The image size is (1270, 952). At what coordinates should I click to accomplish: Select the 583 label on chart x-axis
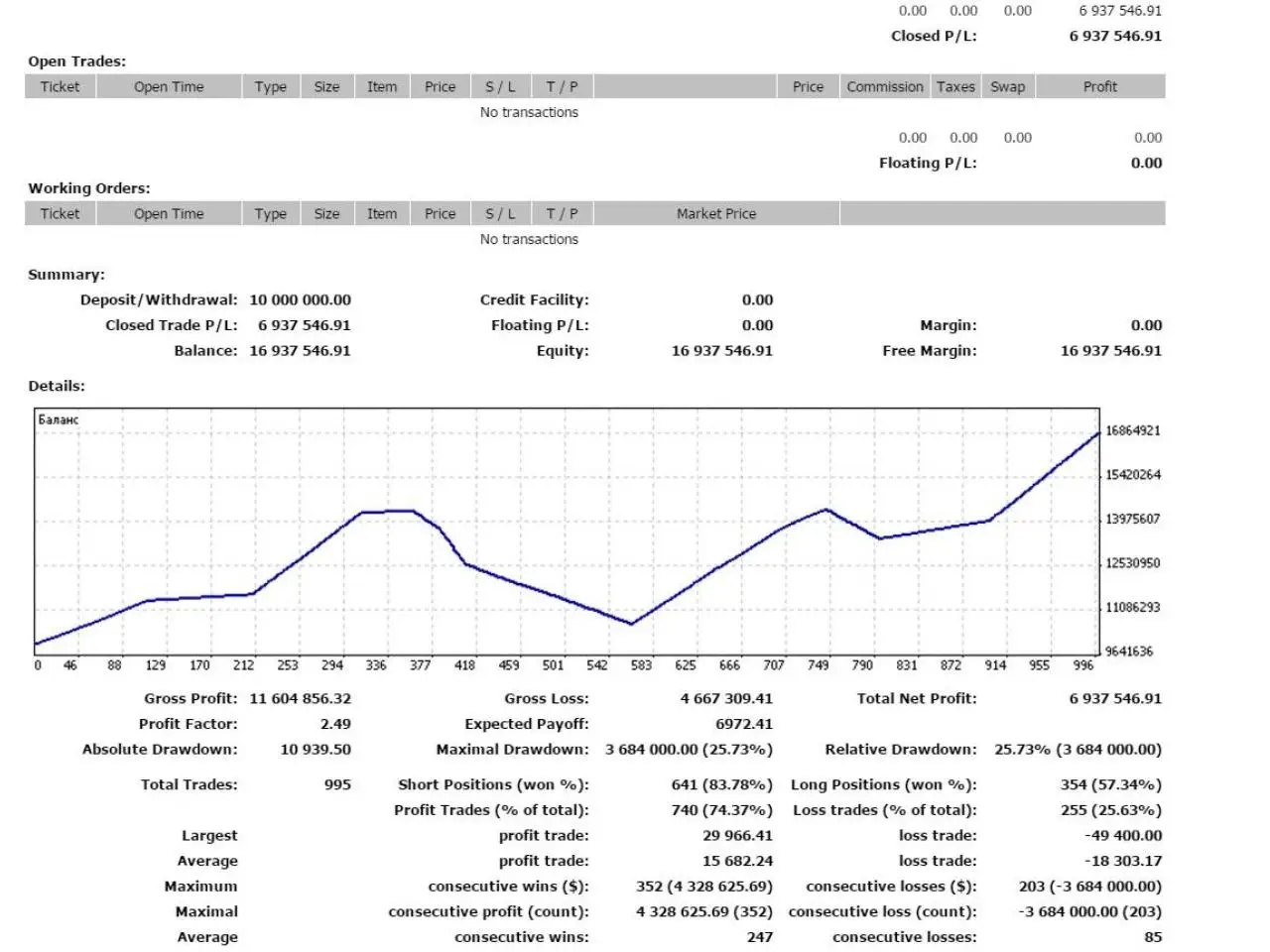(641, 665)
